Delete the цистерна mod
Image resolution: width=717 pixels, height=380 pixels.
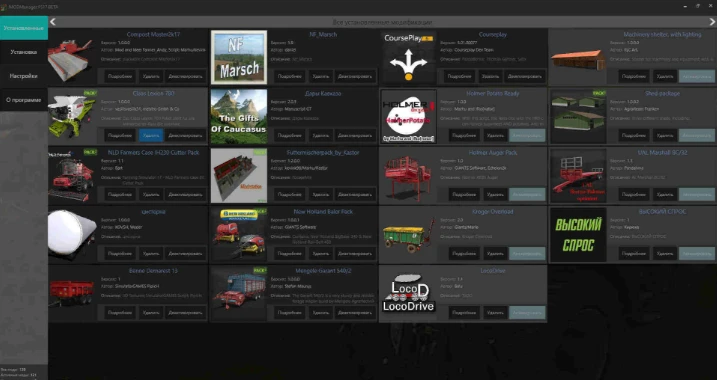click(151, 253)
